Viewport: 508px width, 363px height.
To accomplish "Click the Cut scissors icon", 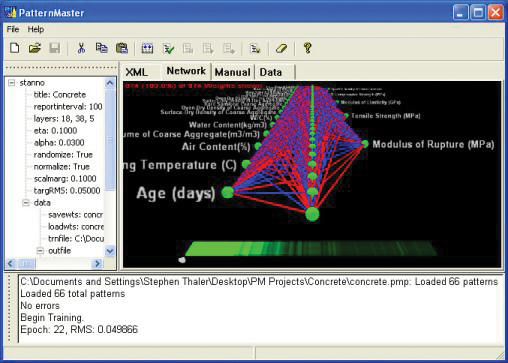I will [x=81, y=48].
